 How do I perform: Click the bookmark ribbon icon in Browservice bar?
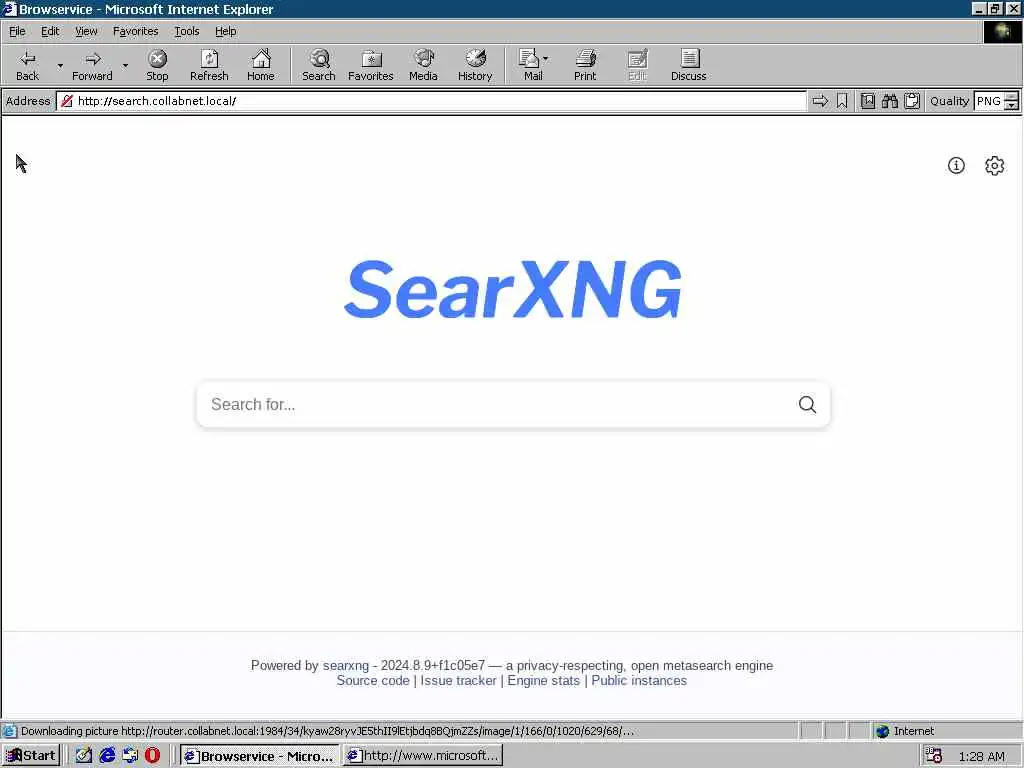pos(842,101)
